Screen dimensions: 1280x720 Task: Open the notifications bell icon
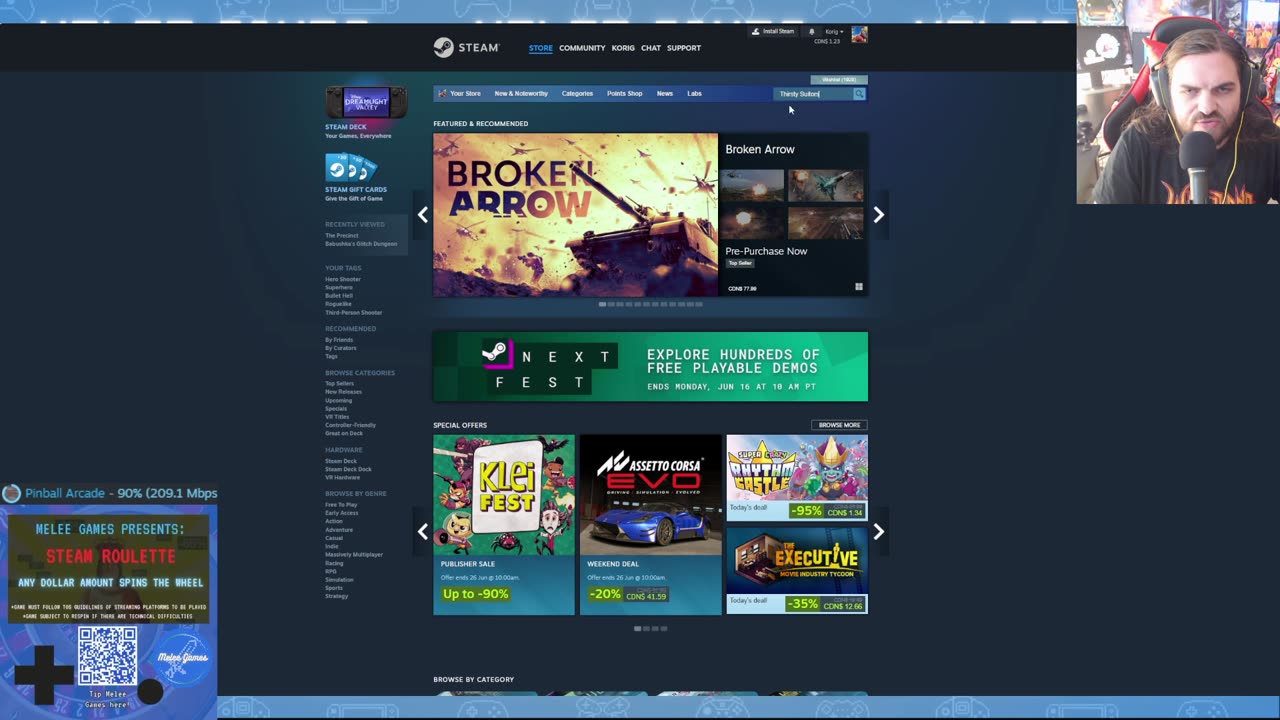pos(811,31)
